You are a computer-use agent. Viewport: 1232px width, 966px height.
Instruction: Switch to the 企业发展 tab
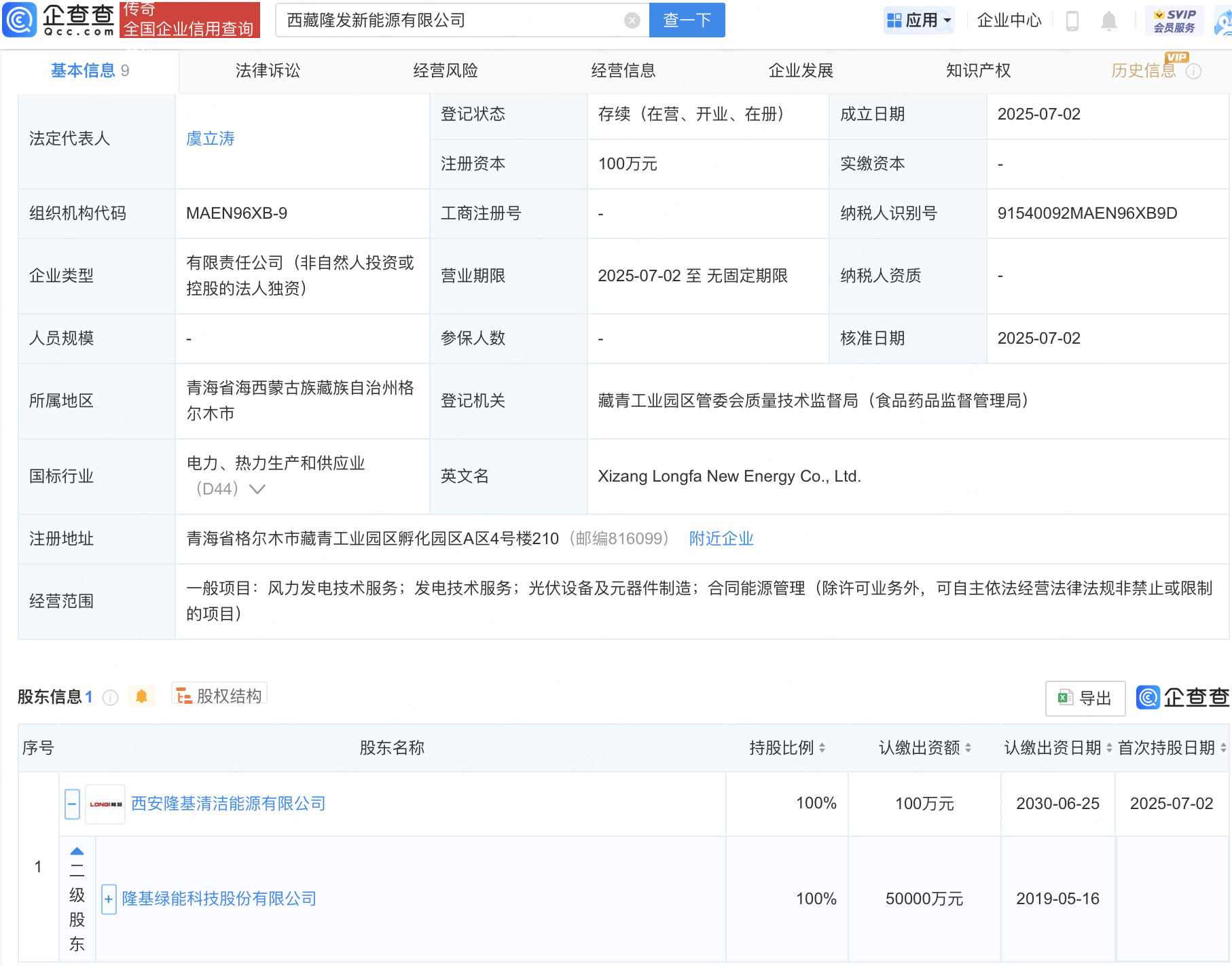click(x=801, y=71)
